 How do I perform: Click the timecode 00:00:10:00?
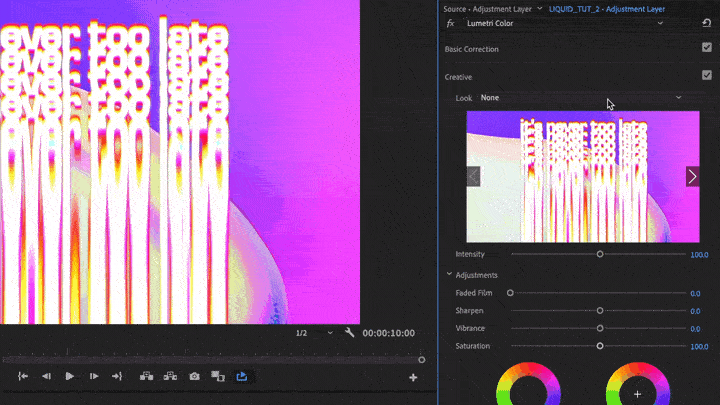click(x=388, y=333)
